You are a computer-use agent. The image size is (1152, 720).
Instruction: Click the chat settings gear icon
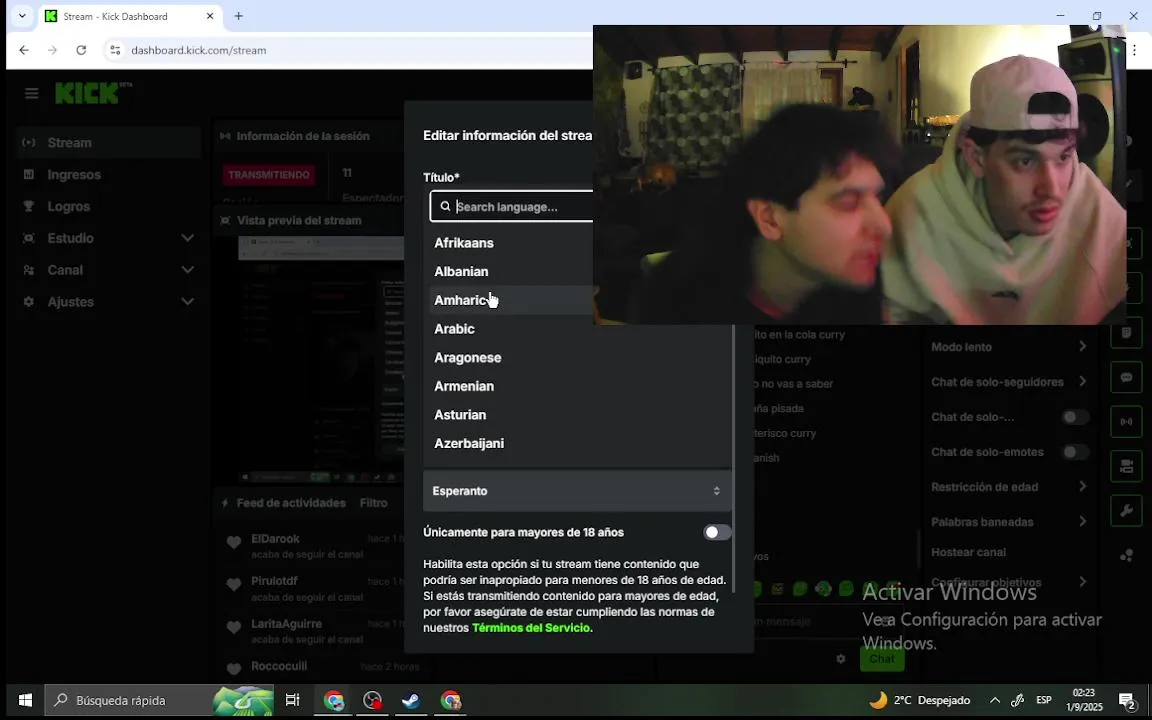click(840, 659)
